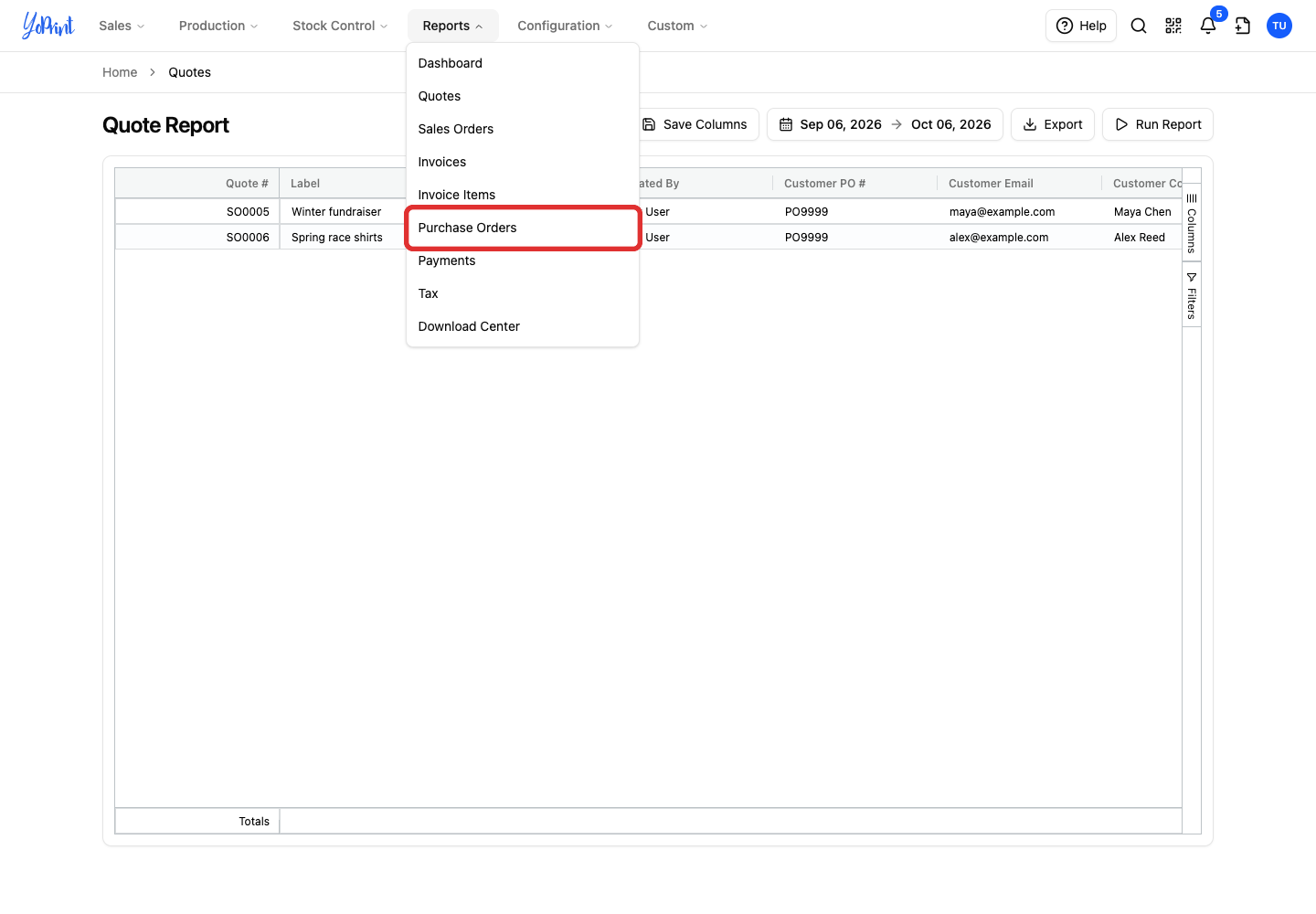This screenshot has width=1316, height=914.
Task: Select quote SO0006 cell
Action: [197, 238]
